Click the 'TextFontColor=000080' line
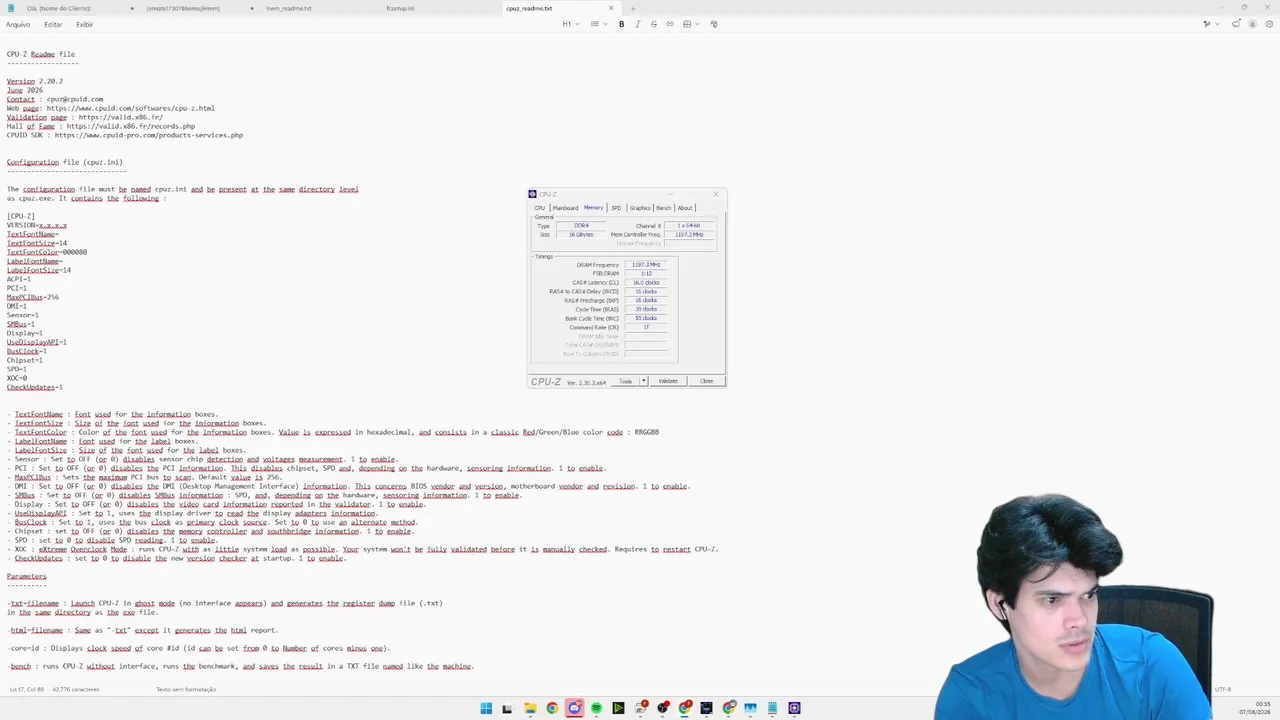 coord(47,252)
